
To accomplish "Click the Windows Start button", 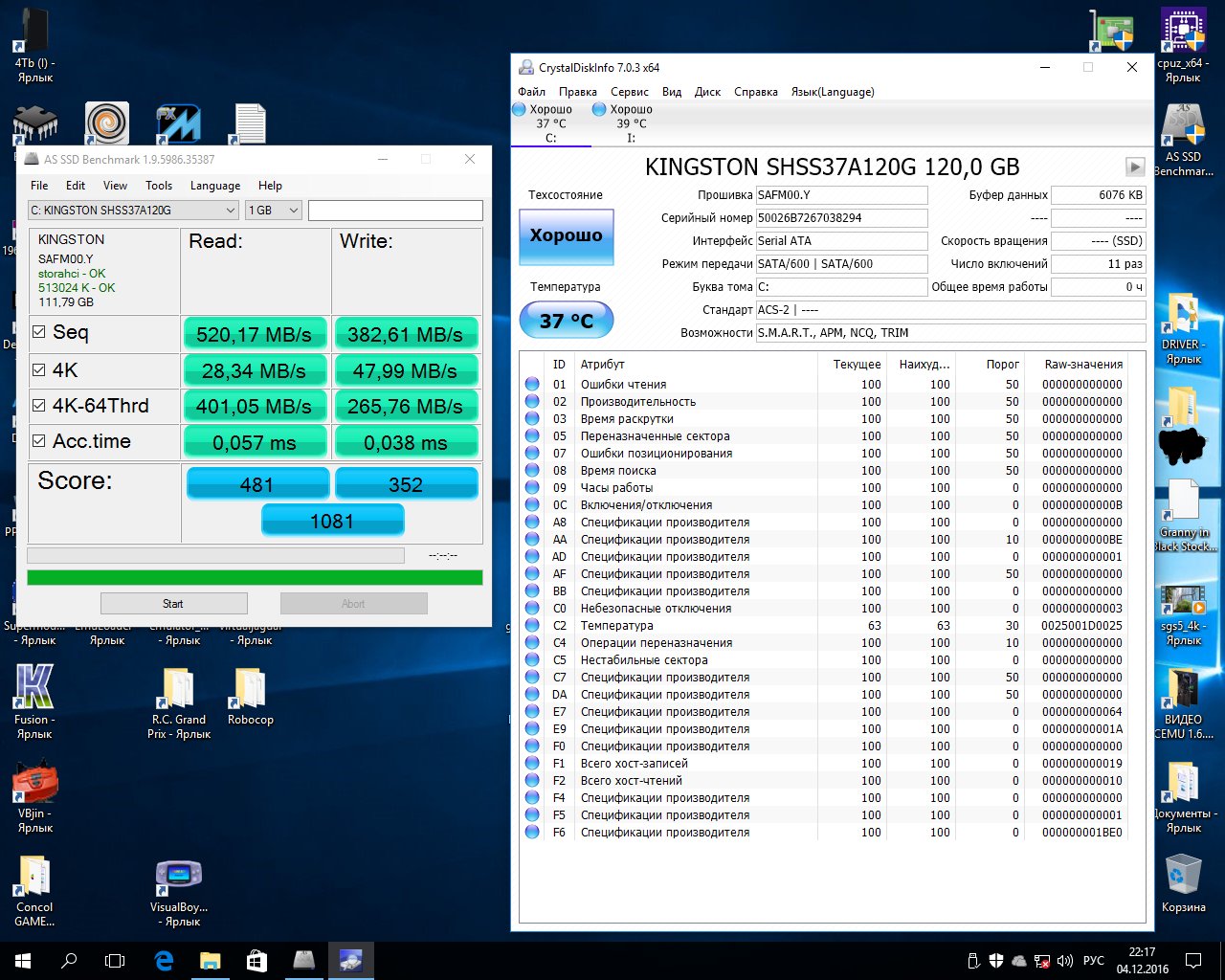I will click(23, 961).
